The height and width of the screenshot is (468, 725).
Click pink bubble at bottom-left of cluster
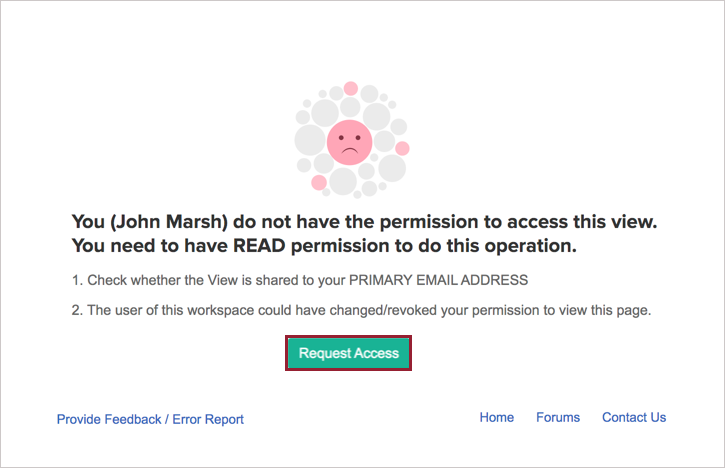click(x=318, y=183)
